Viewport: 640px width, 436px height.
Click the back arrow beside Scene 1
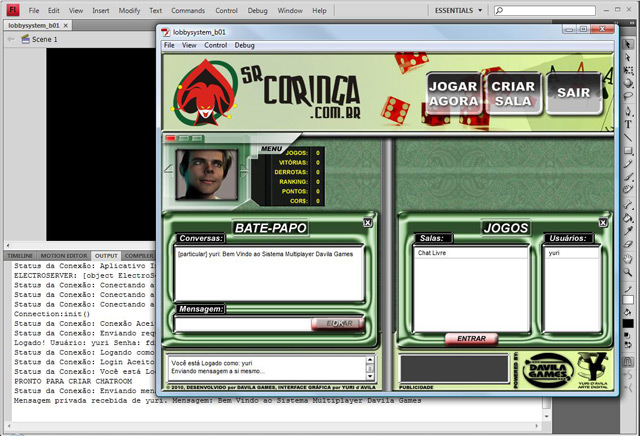point(11,39)
